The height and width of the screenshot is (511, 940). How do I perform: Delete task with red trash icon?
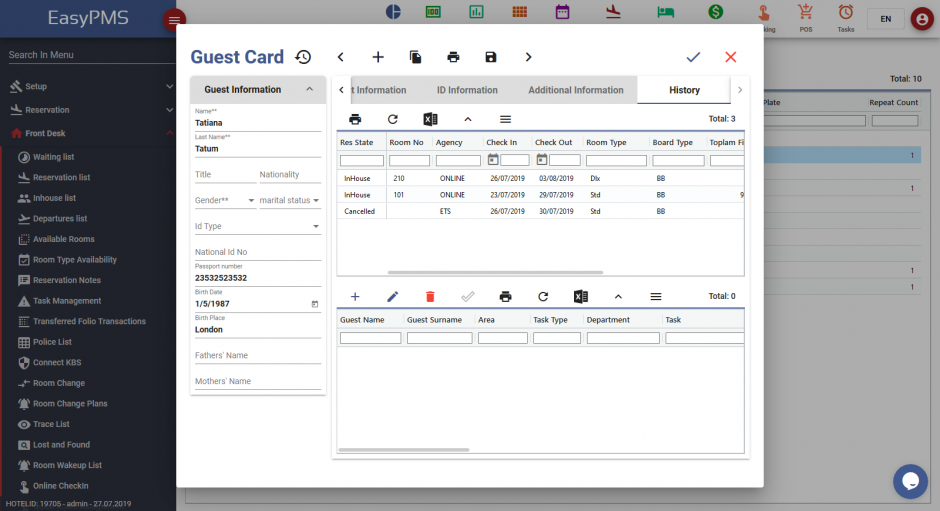[x=430, y=297]
